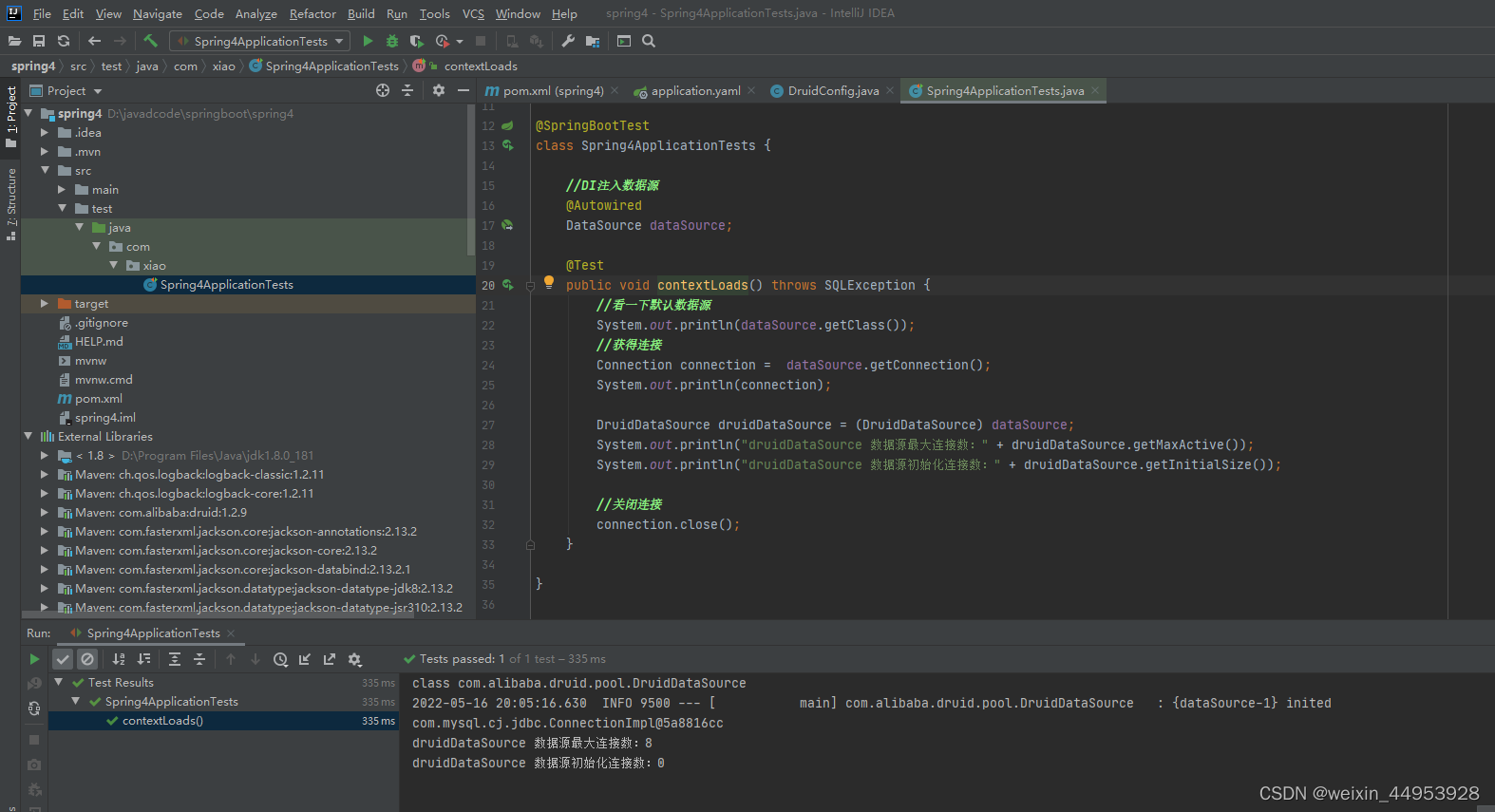
Task: Build project with the green hammer icon
Action: pyautogui.click(x=150, y=41)
